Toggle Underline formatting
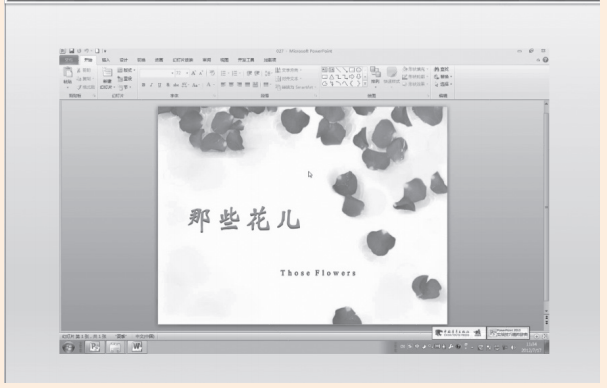This screenshot has height=388, width=607. 159,85
